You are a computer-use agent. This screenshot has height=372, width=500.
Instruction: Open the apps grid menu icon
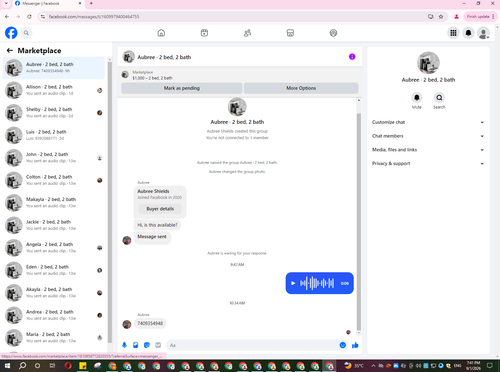(x=453, y=33)
